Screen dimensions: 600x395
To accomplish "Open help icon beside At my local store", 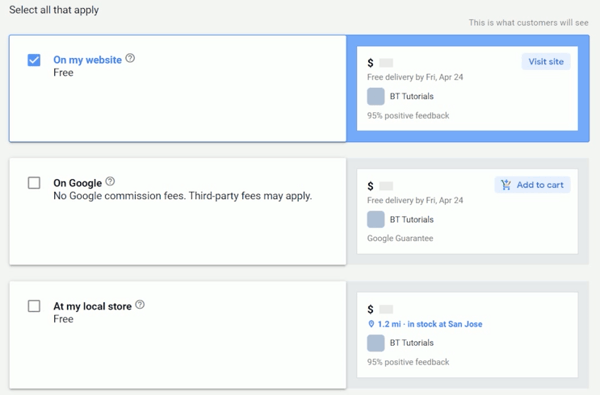I will [x=140, y=305].
